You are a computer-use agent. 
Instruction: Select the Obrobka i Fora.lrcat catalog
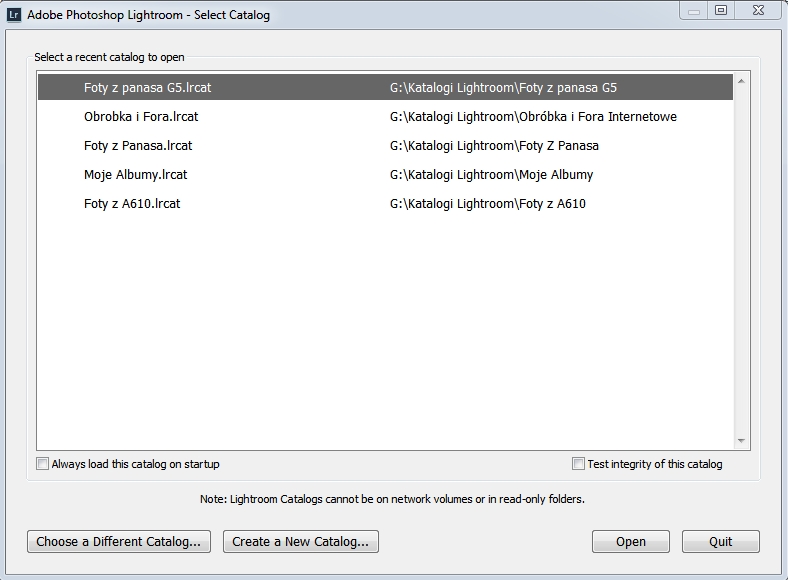141,117
